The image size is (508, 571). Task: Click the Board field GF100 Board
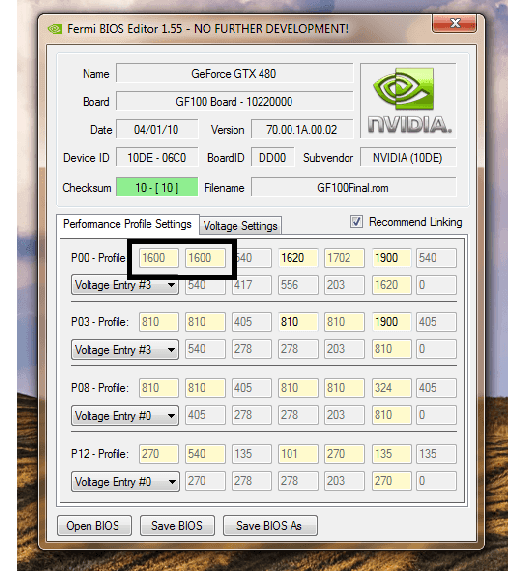(x=235, y=101)
